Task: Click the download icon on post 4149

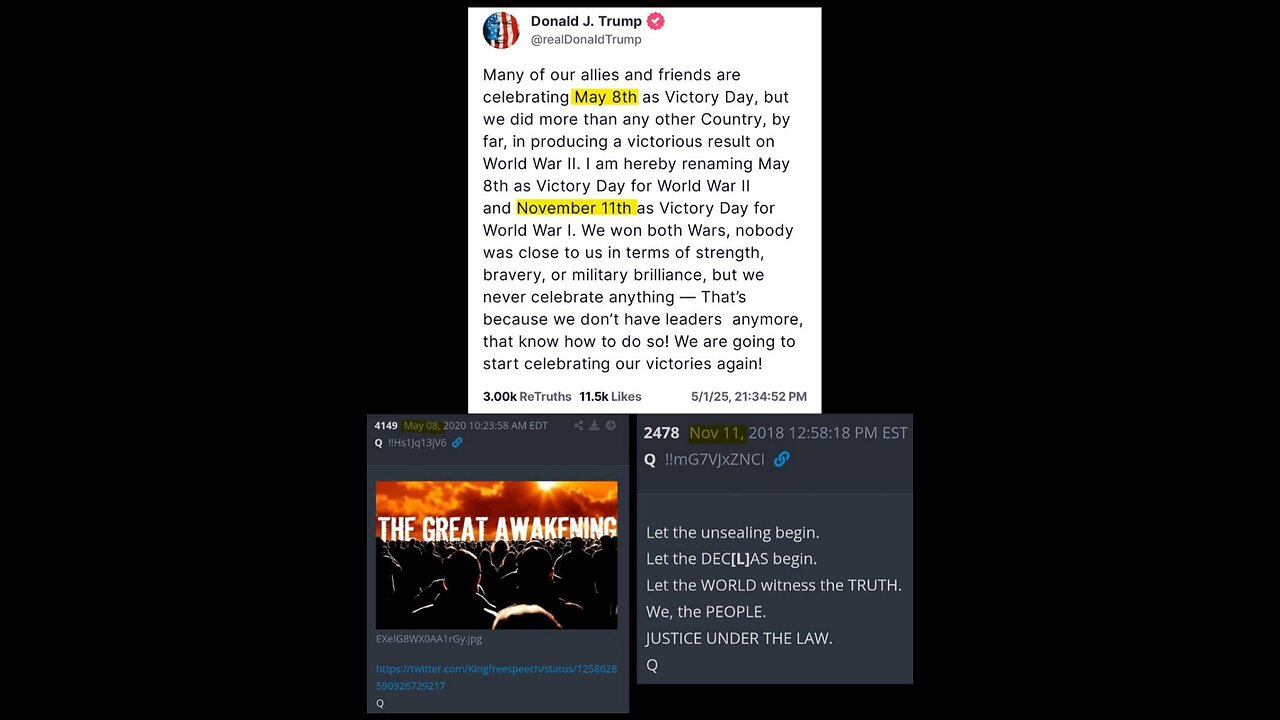Action: (594, 425)
